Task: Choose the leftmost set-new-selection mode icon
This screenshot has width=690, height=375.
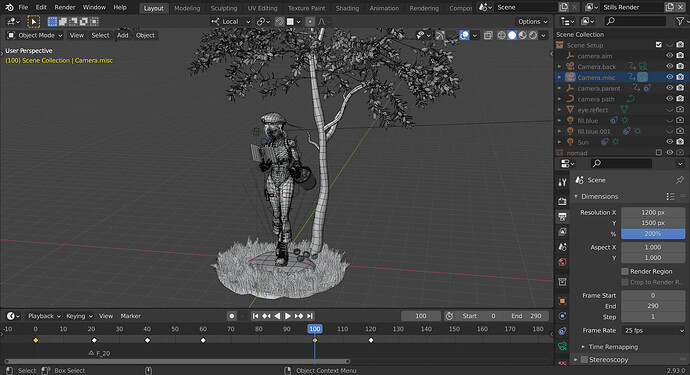Action: (x=52, y=21)
